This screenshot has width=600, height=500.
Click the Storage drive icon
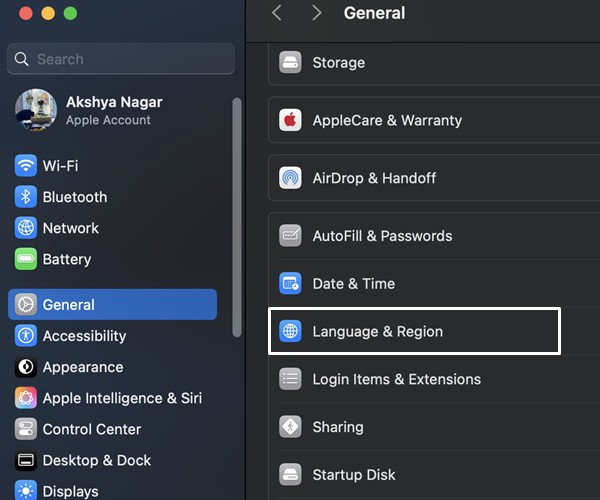point(290,62)
